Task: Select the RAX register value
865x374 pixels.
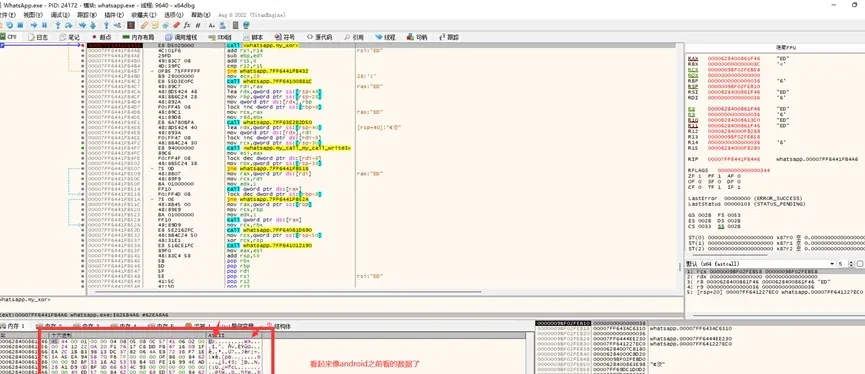Action: pos(733,58)
